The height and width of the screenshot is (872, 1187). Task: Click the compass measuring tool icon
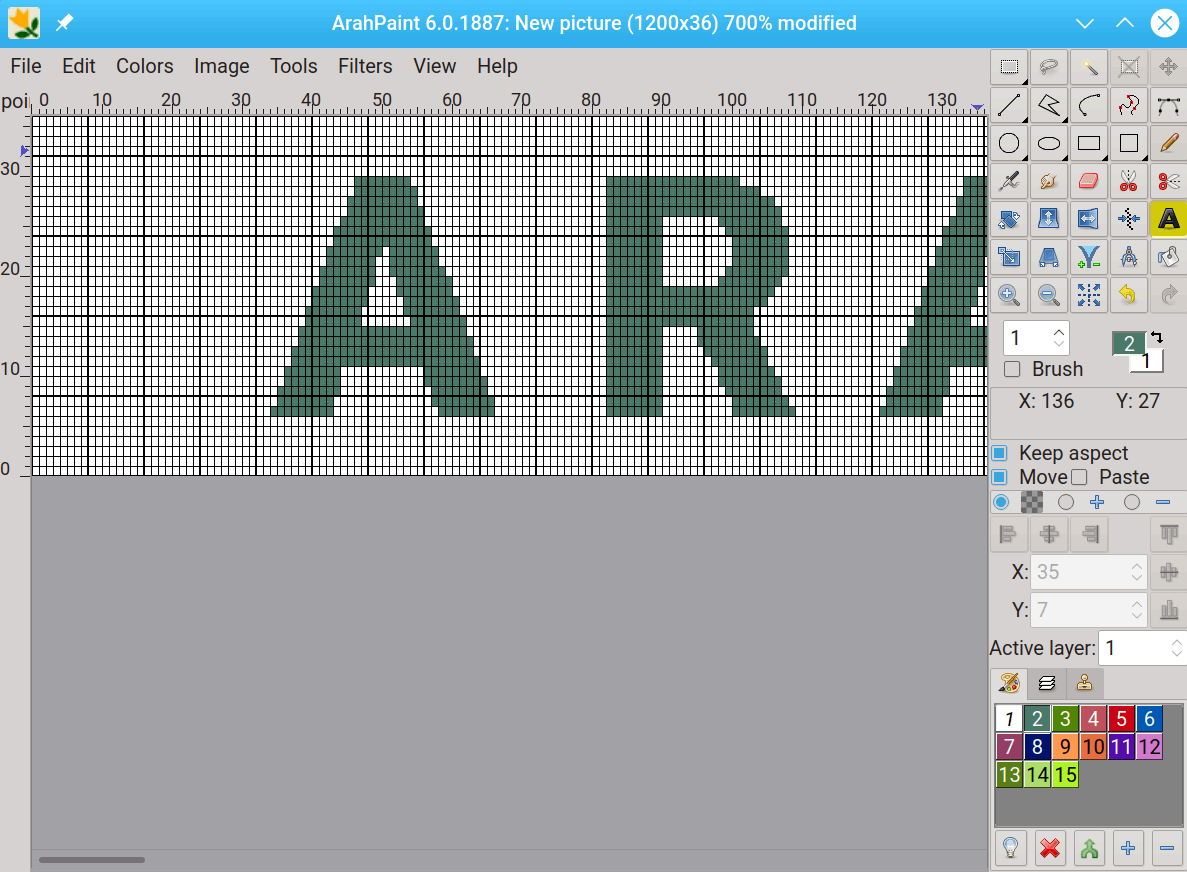1129,257
